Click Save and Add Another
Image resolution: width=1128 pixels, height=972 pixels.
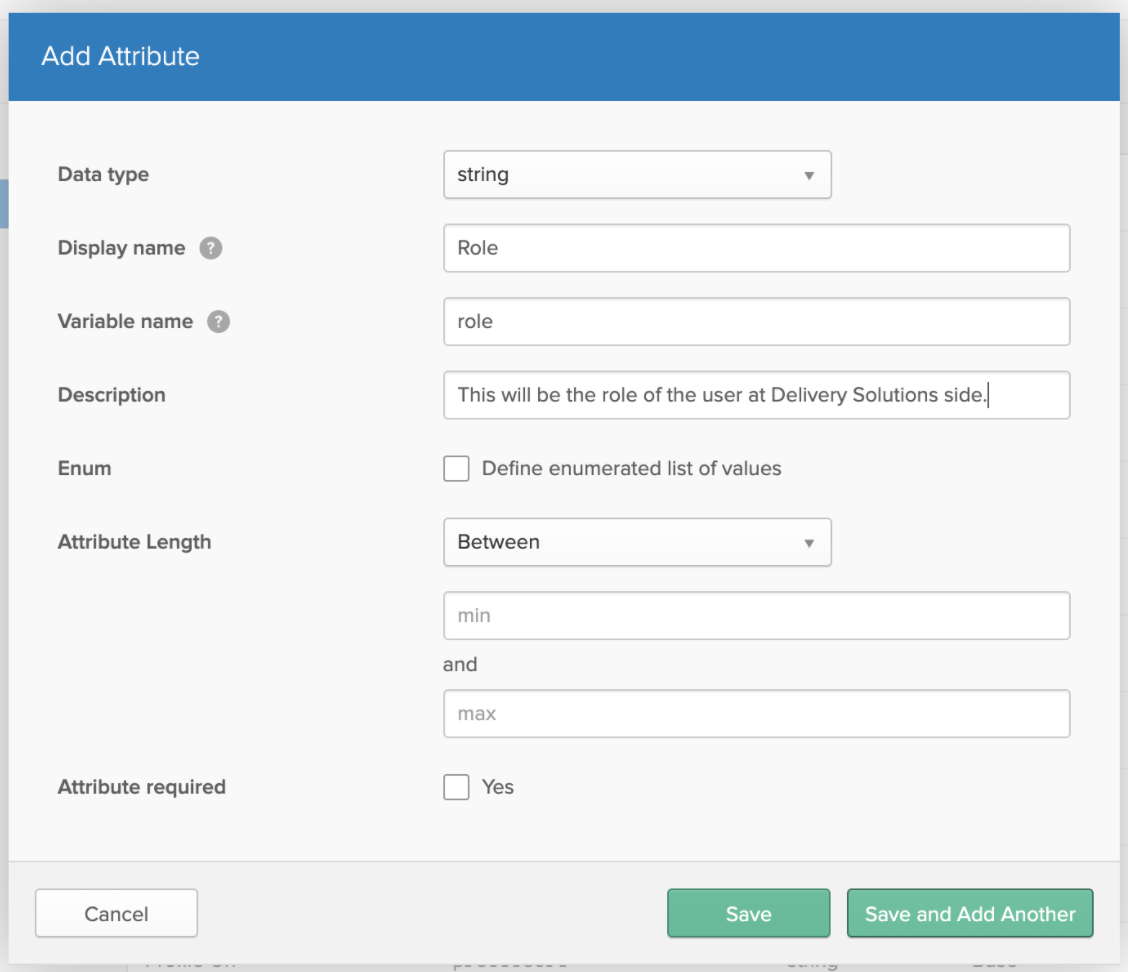click(970, 914)
